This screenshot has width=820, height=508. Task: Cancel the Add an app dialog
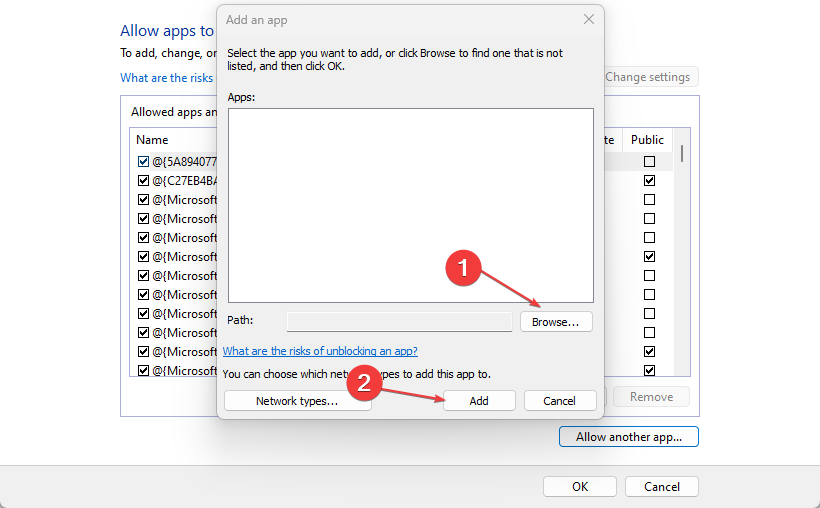(560, 401)
